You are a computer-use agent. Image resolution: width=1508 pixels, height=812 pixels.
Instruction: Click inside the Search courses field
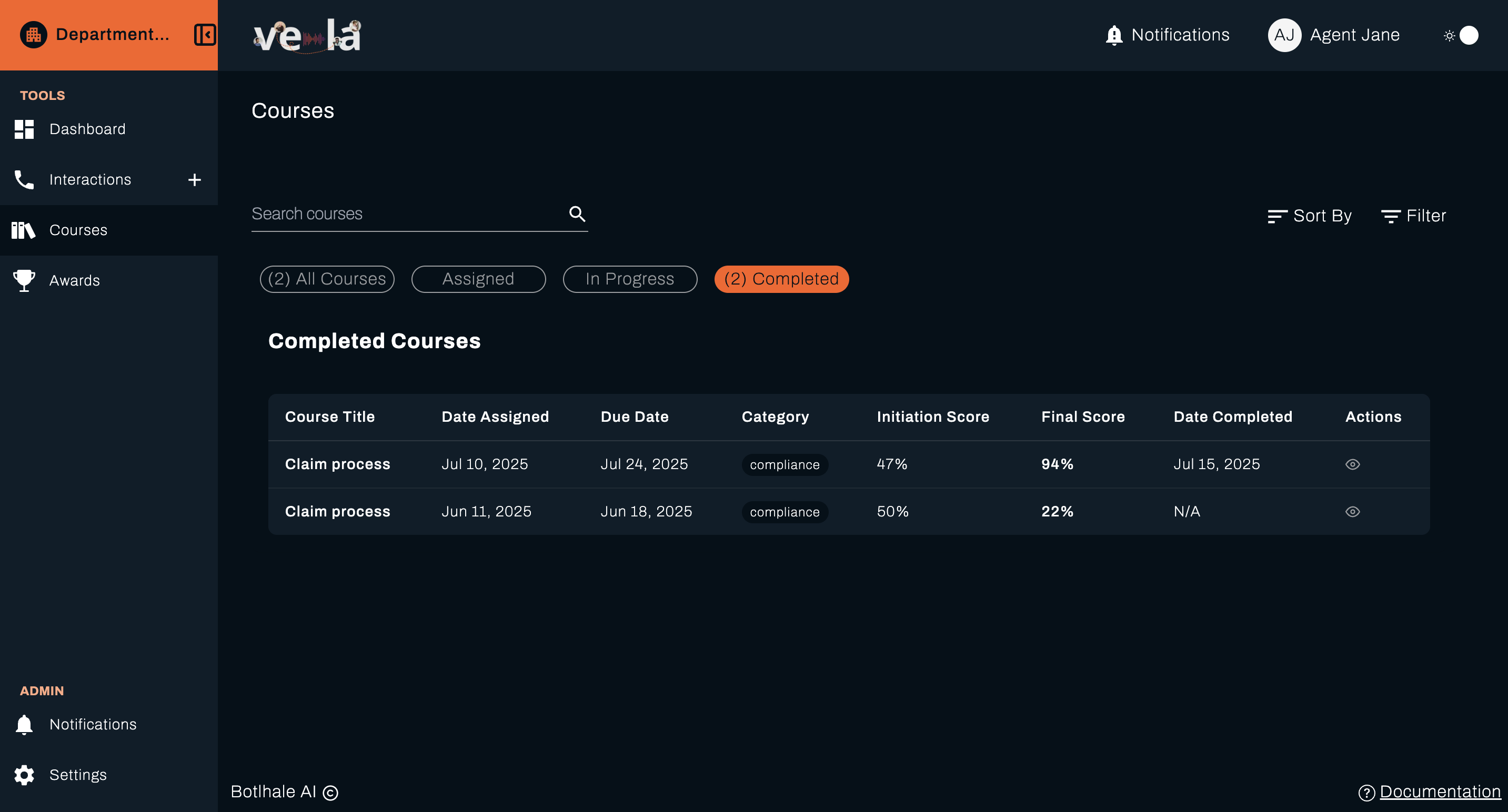pos(380,214)
